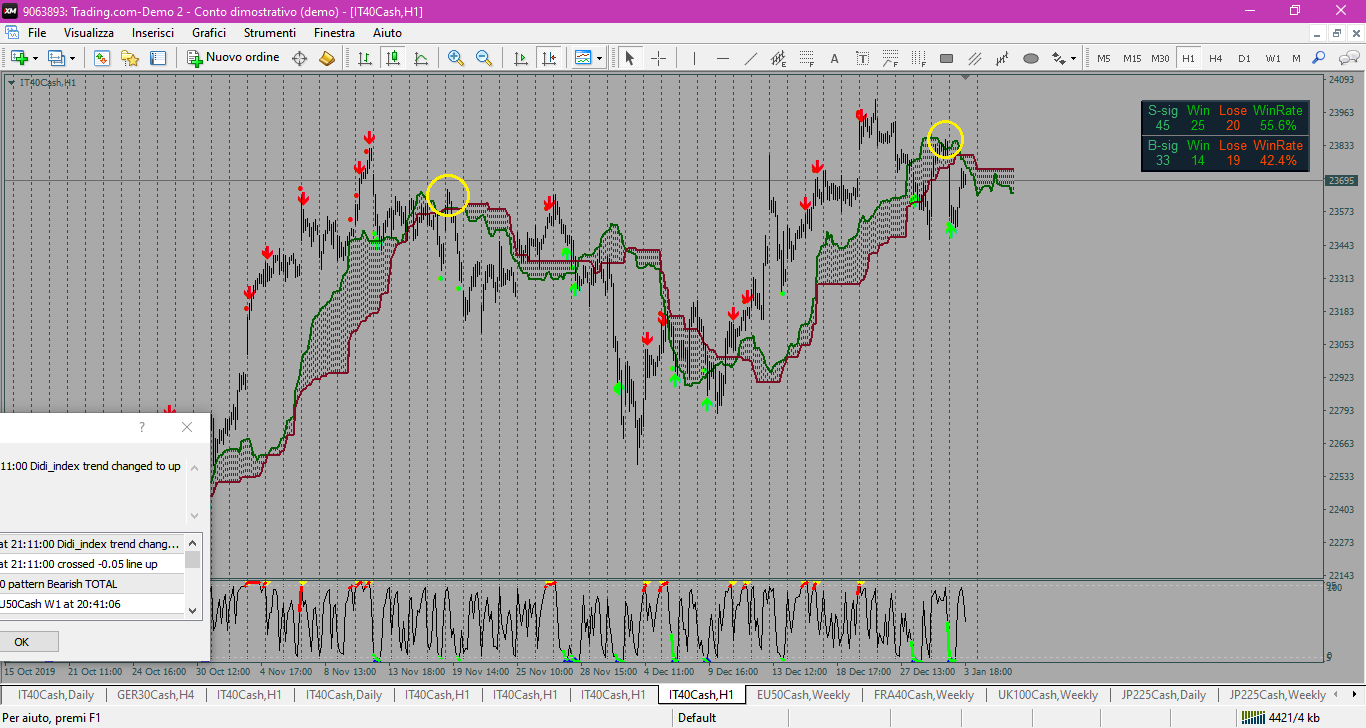Toggle chart shift
The image size is (1366, 728).
tap(548, 58)
